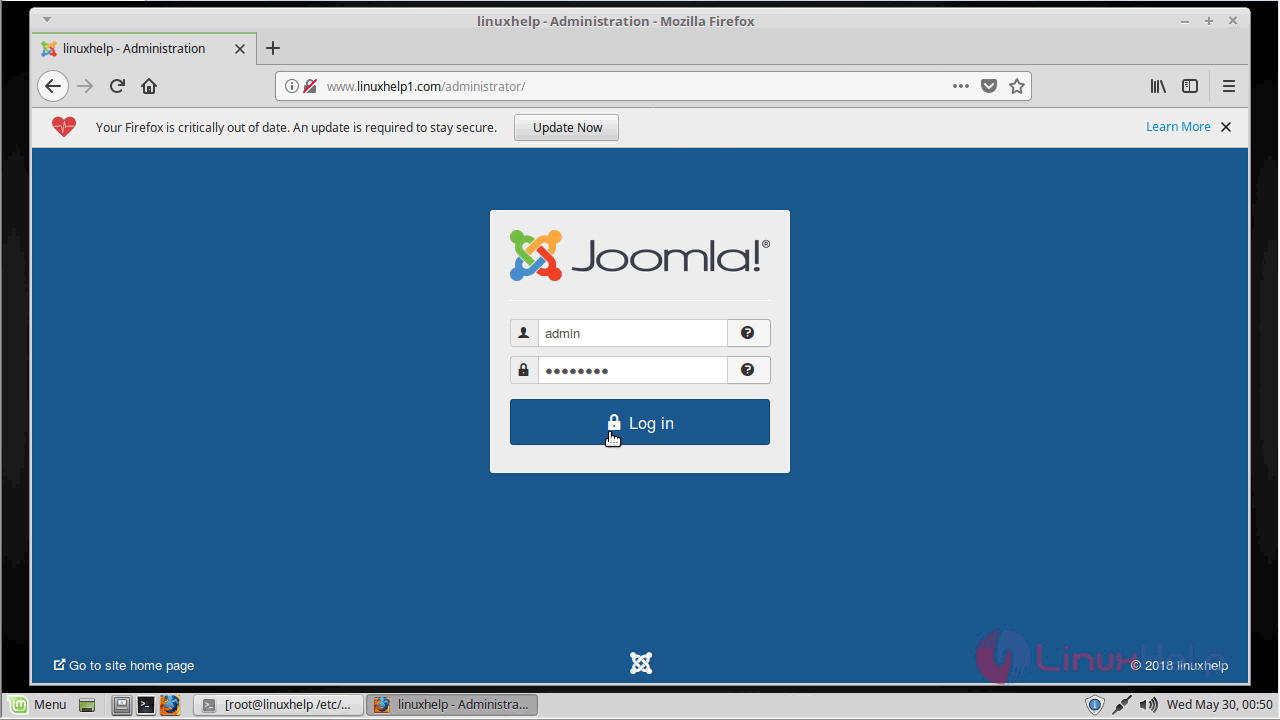Open the Firefox home page icon
The height and width of the screenshot is (720, 1280).
point(149,86)
